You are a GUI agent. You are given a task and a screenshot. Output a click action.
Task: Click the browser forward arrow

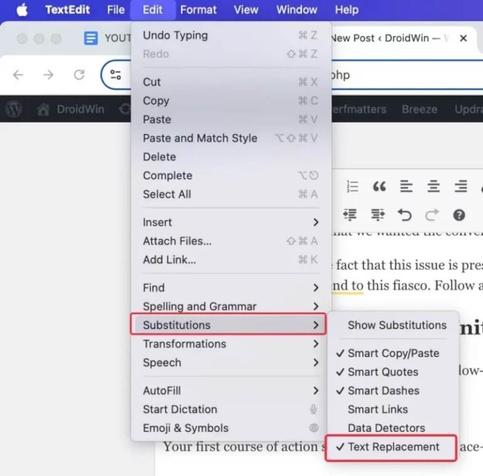tap(48, 75)
